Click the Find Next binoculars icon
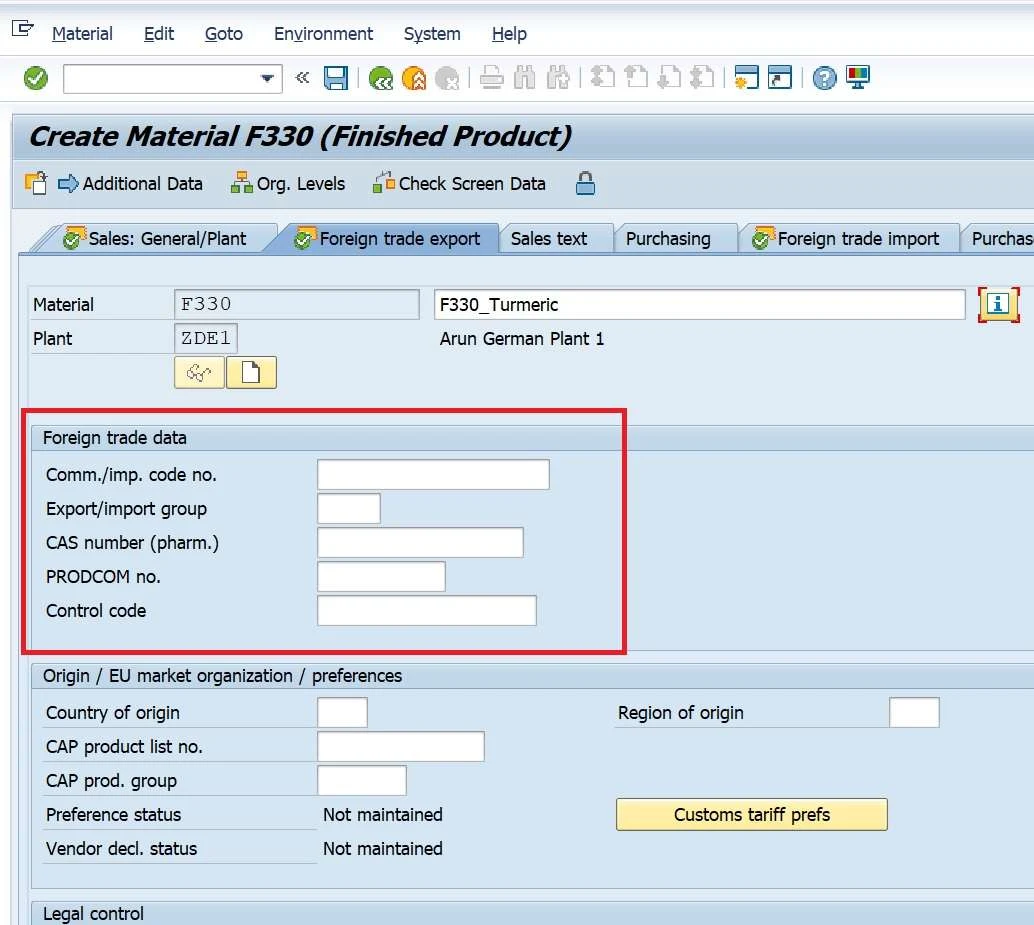The width and height of the screenshot is (1034, 925). pyautogui.click(x=558, y=78)
